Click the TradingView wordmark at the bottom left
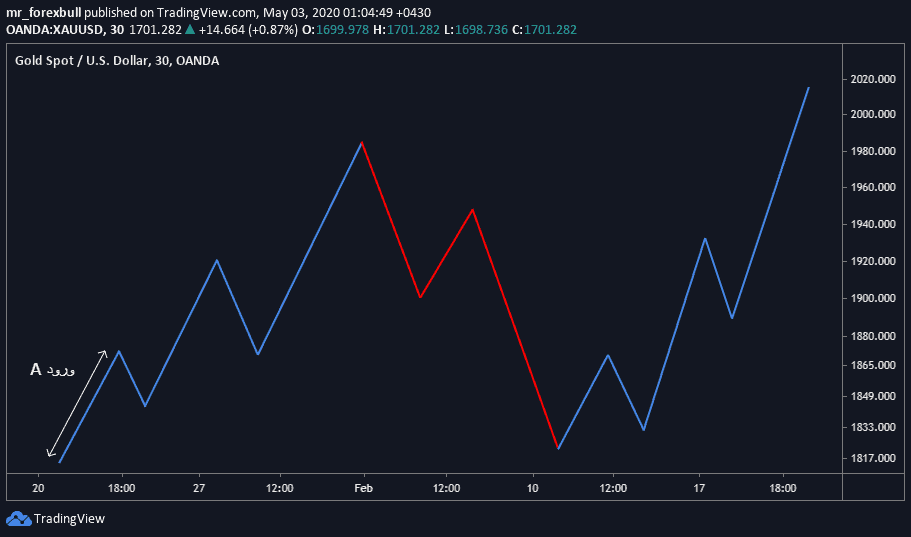Viewport: 911px width, 537px height. click(x=69, y=519)
